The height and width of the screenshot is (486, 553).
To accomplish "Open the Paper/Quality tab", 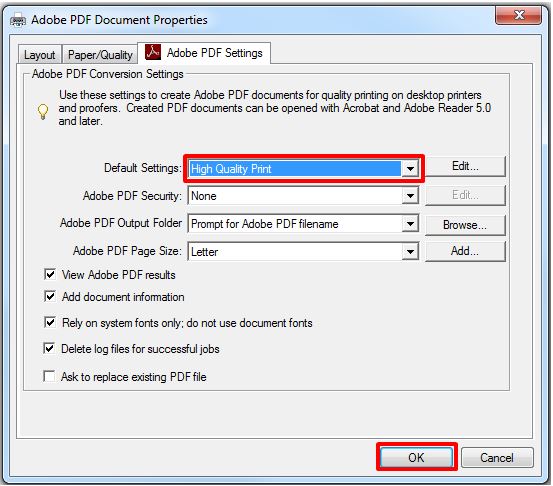I will (x=100, y=55).
